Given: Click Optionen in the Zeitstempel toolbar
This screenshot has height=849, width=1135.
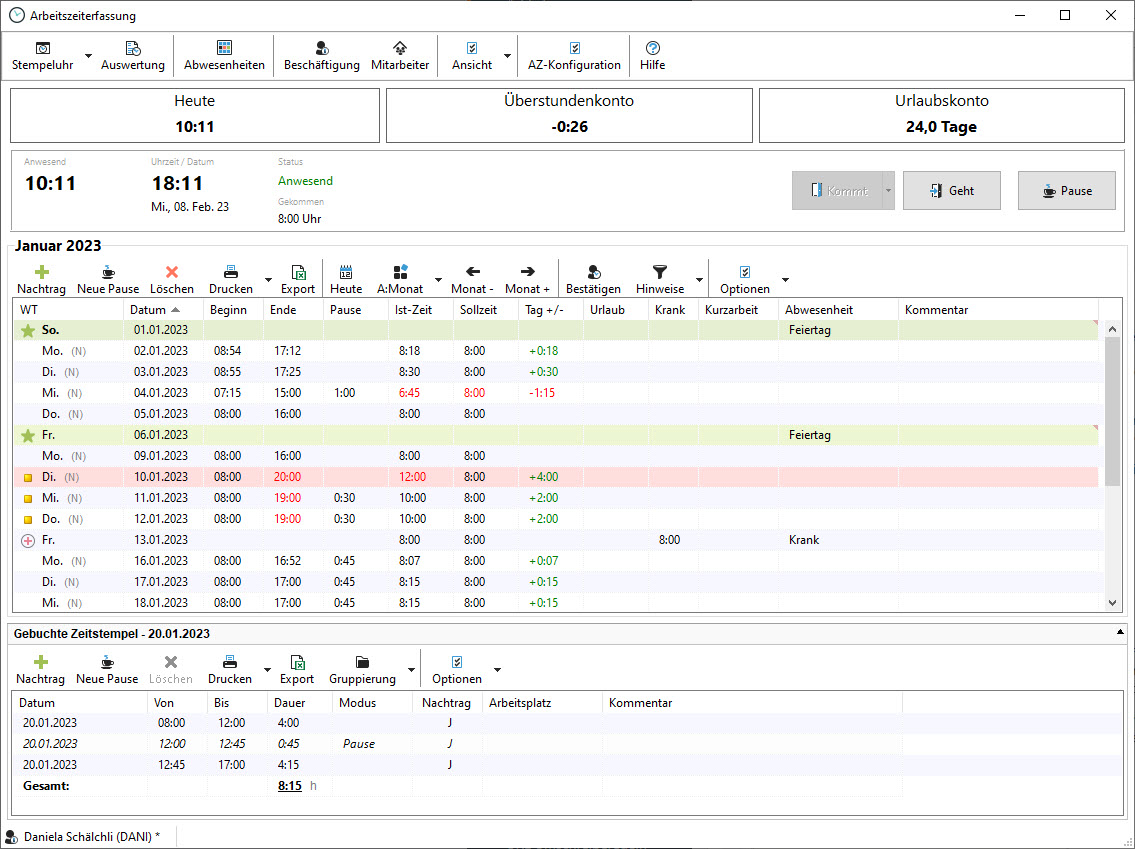Looking at the screenshot, I should click(457, 670).
